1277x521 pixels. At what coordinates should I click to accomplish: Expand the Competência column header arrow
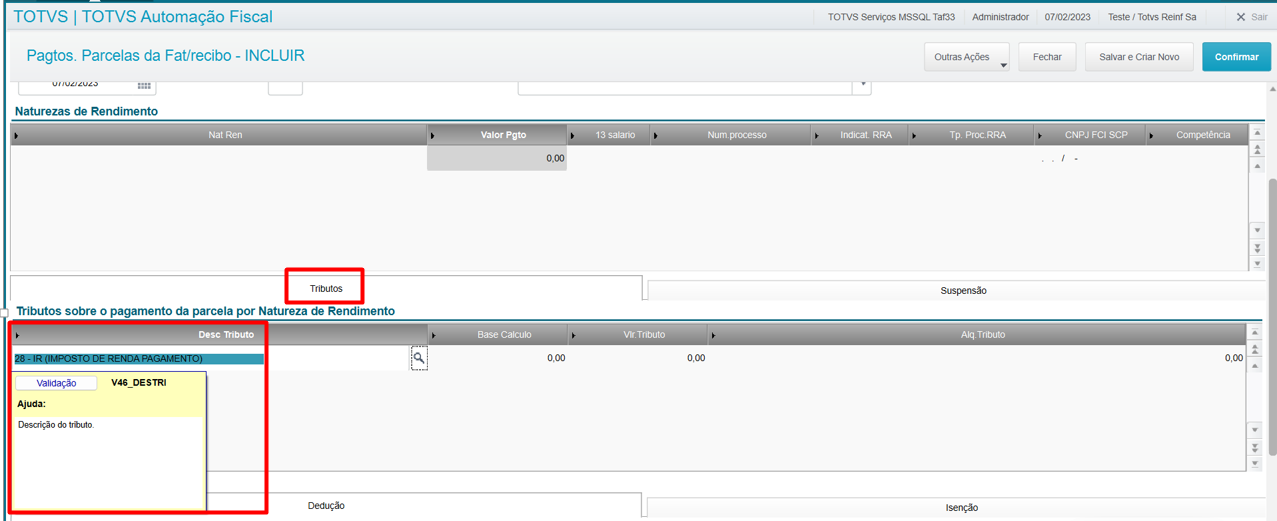tap(1152, 135)
